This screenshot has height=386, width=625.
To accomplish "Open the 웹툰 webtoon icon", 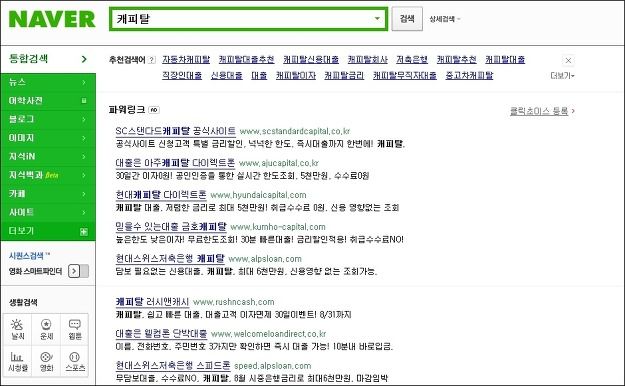I will pyautogui.click(x=75, y=329).
